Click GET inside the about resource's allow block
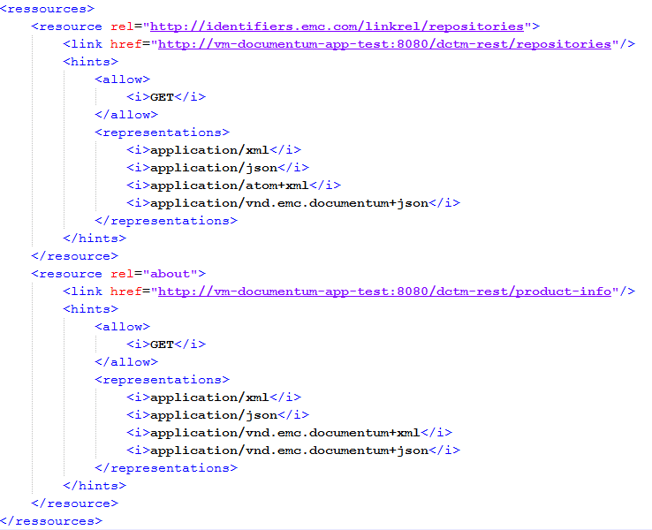 [162, 345]
